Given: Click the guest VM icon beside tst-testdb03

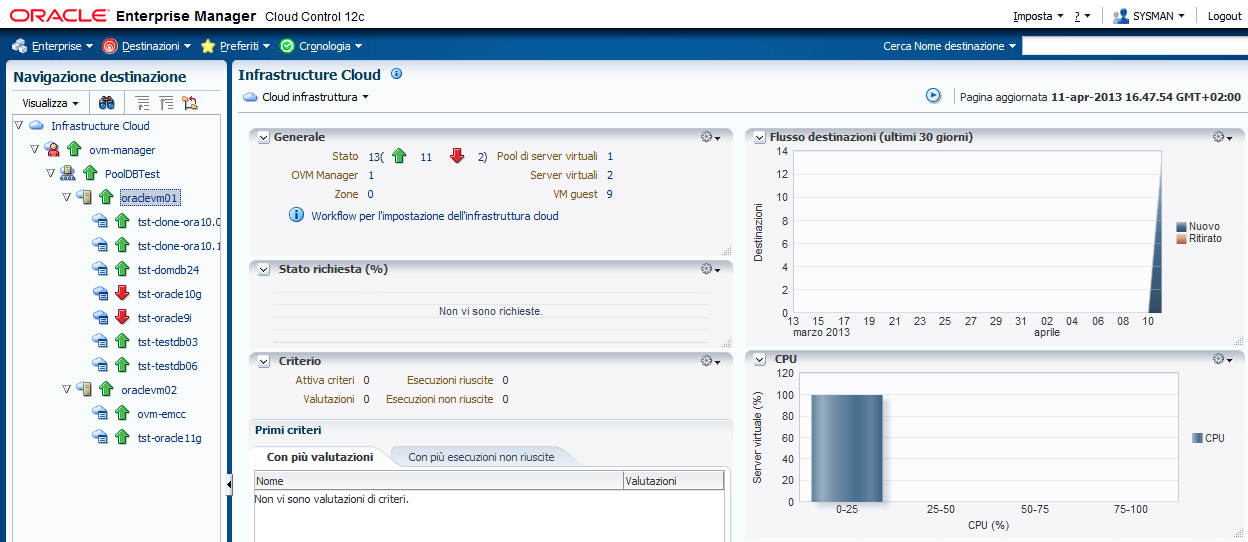Looking at the screenshot, I should click(100, 342).
